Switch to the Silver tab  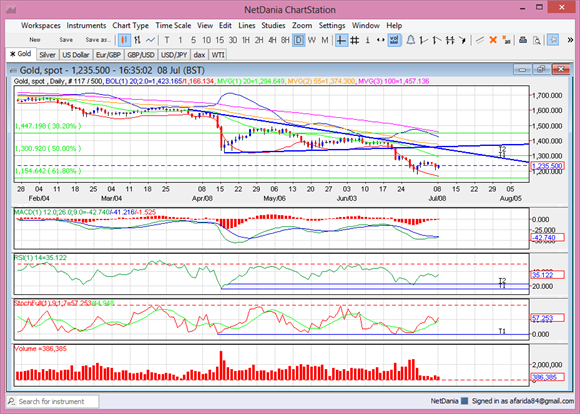tap(47, 55)
